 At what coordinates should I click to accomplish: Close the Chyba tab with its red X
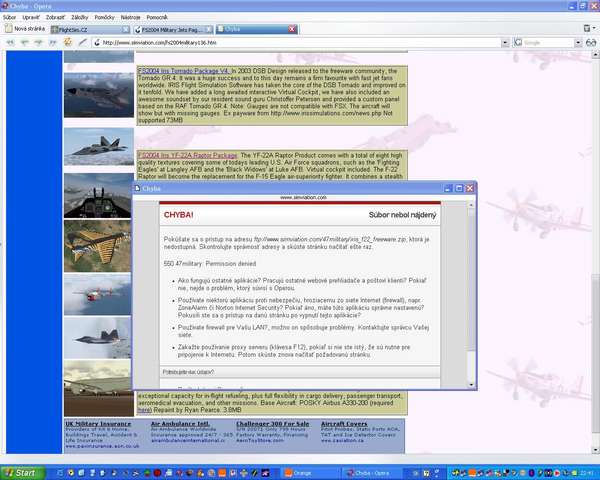coord(291,29)
